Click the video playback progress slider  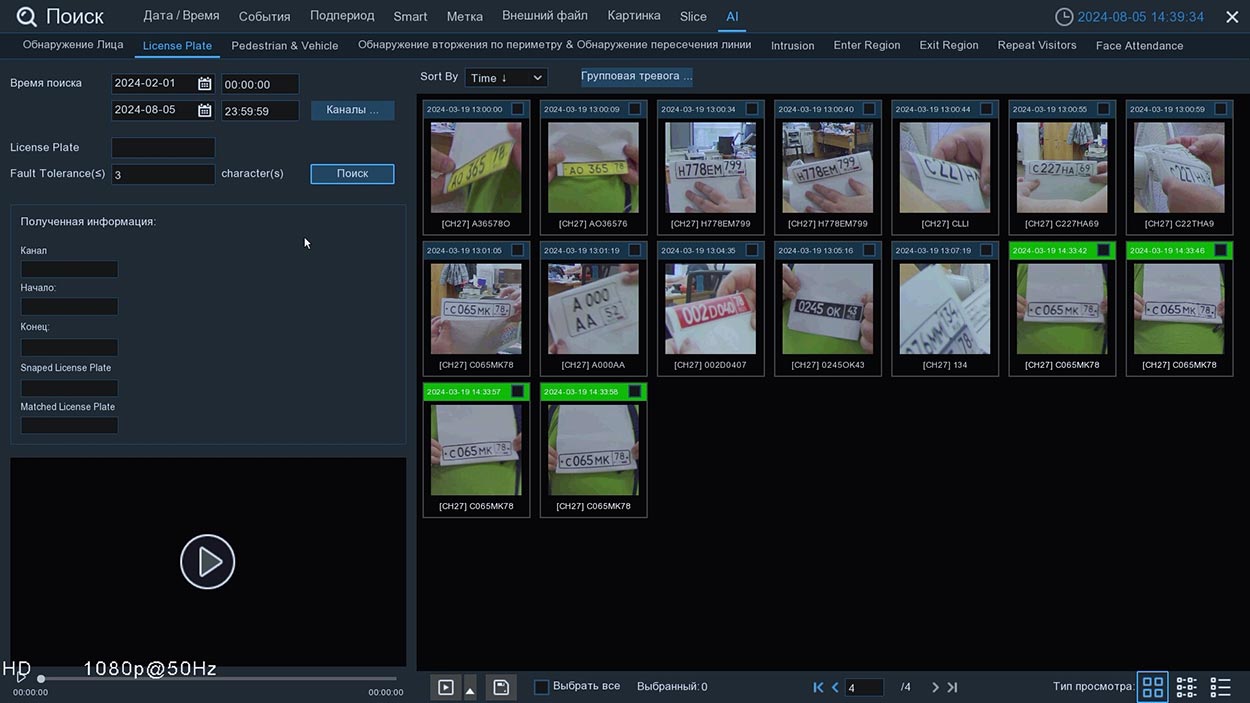(x=218, y=679)
